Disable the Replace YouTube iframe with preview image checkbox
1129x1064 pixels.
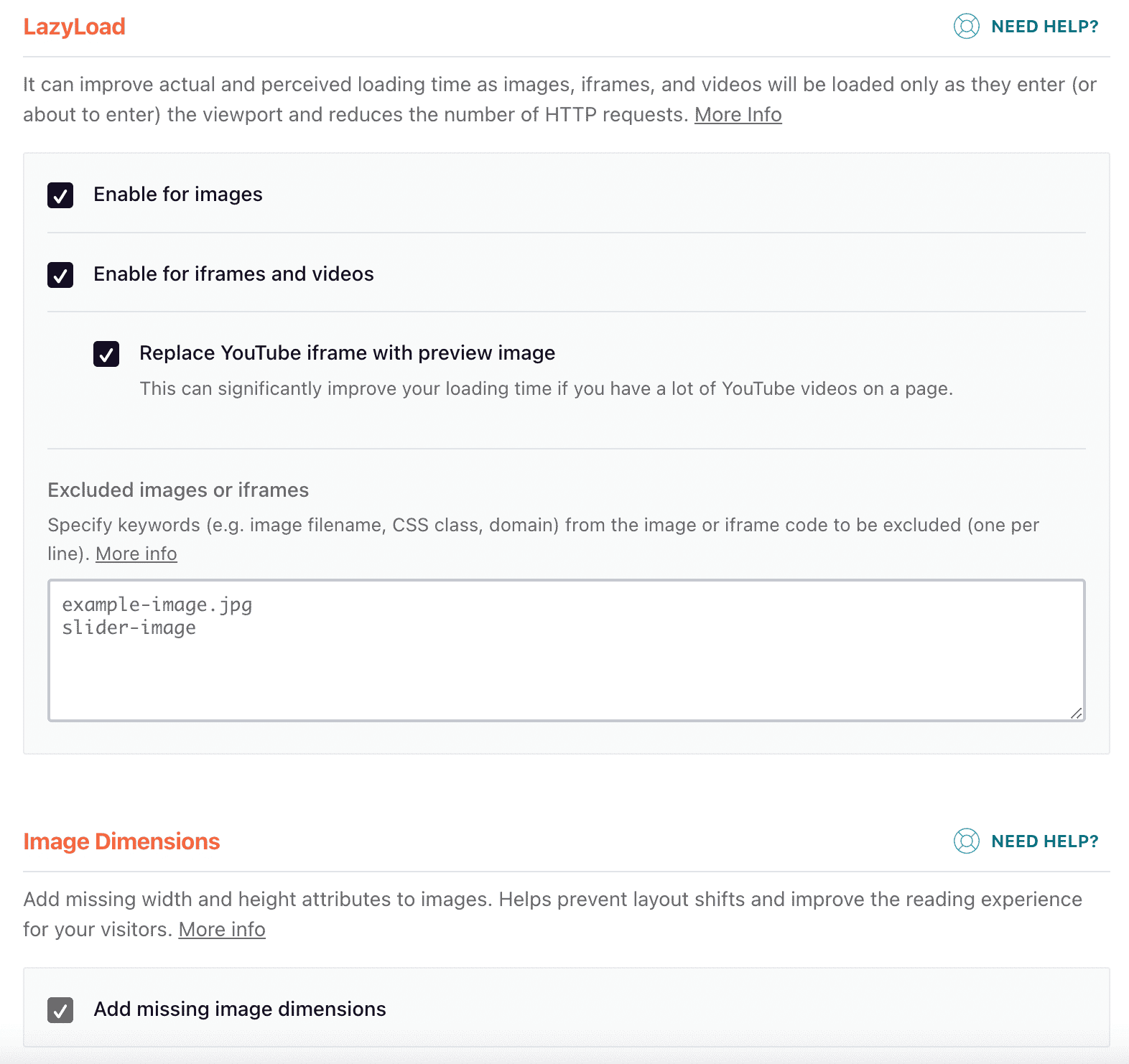point(106,354)
